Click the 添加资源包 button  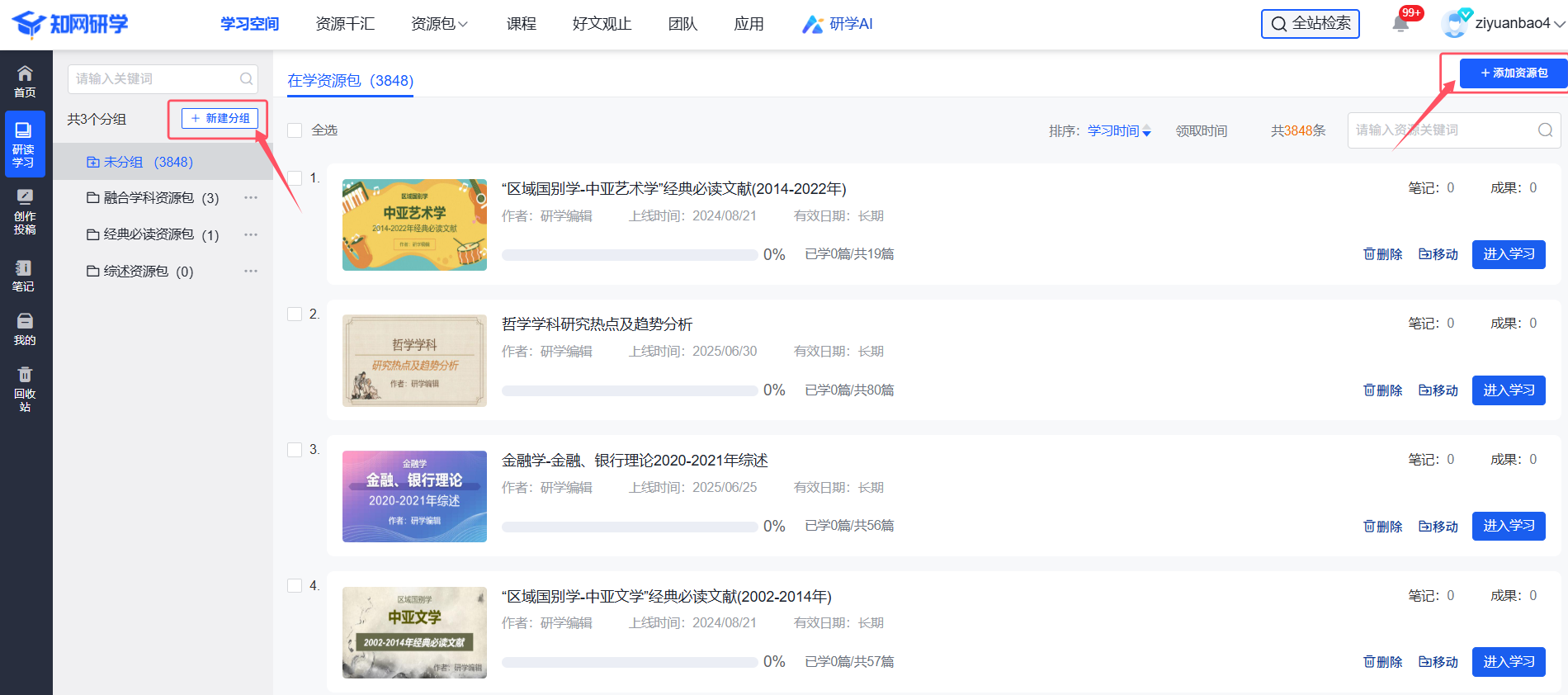pyautogui.click(x=1513, y=73)
